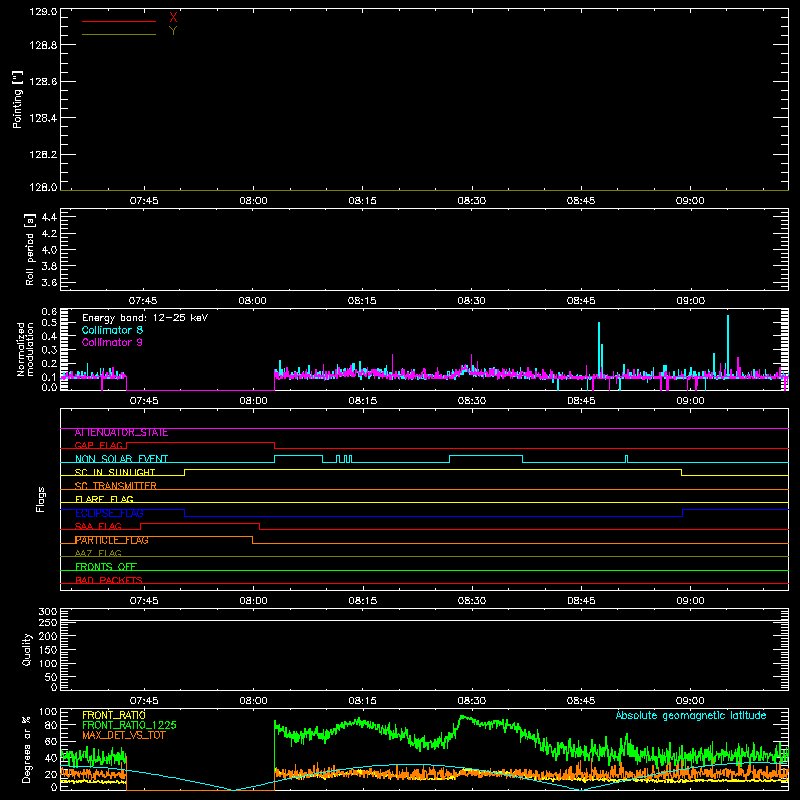Click the SC_TRANSMITTER flag label
The image size is (800, 800).
(115, 486)
